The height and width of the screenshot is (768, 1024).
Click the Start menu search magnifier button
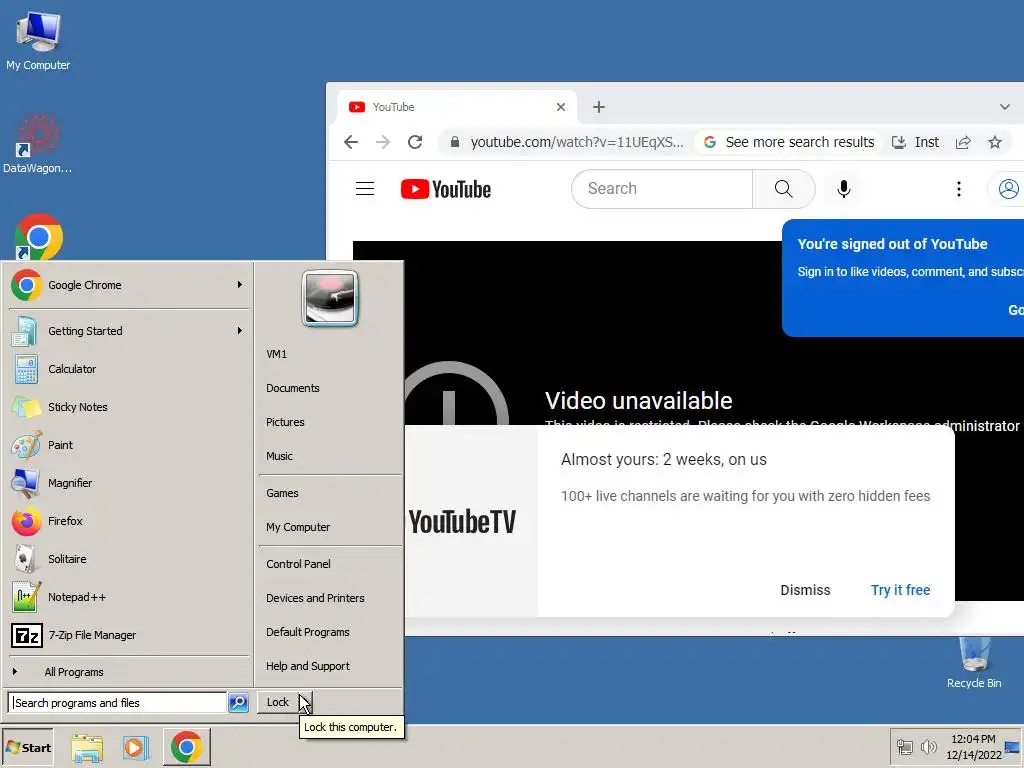click(238, 703)
